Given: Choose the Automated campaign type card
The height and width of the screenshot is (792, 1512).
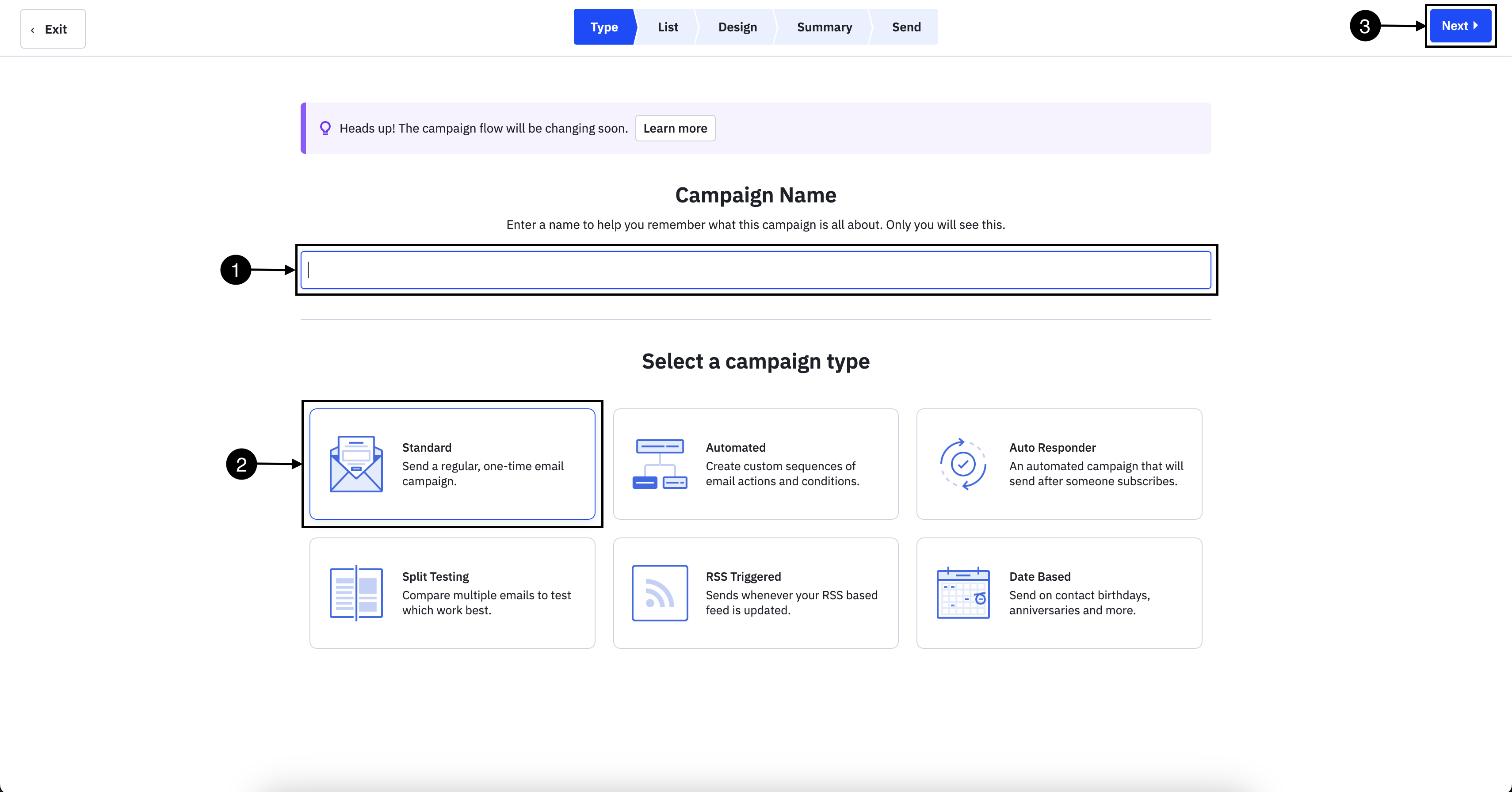Looking at the screenshot, I should [x=756, y=464].
